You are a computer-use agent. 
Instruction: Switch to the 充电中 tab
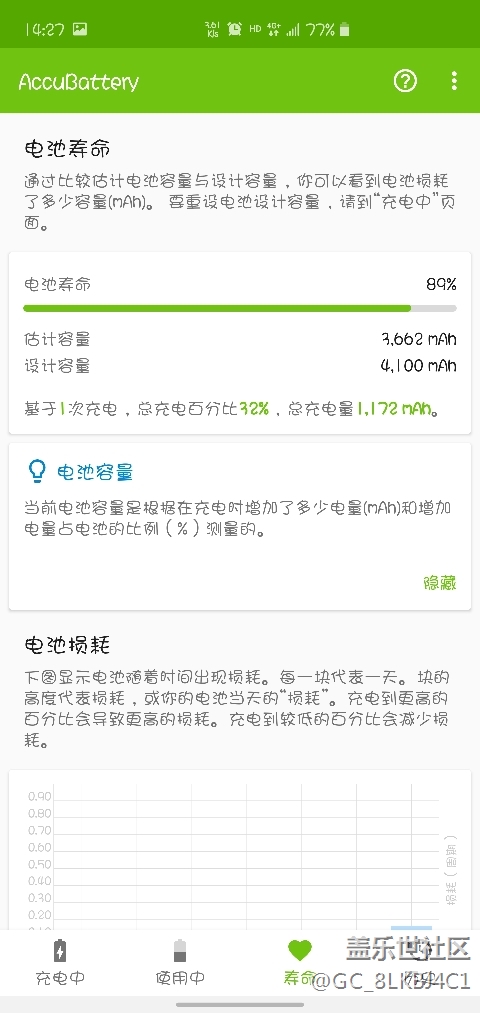(x=60, y=977)
